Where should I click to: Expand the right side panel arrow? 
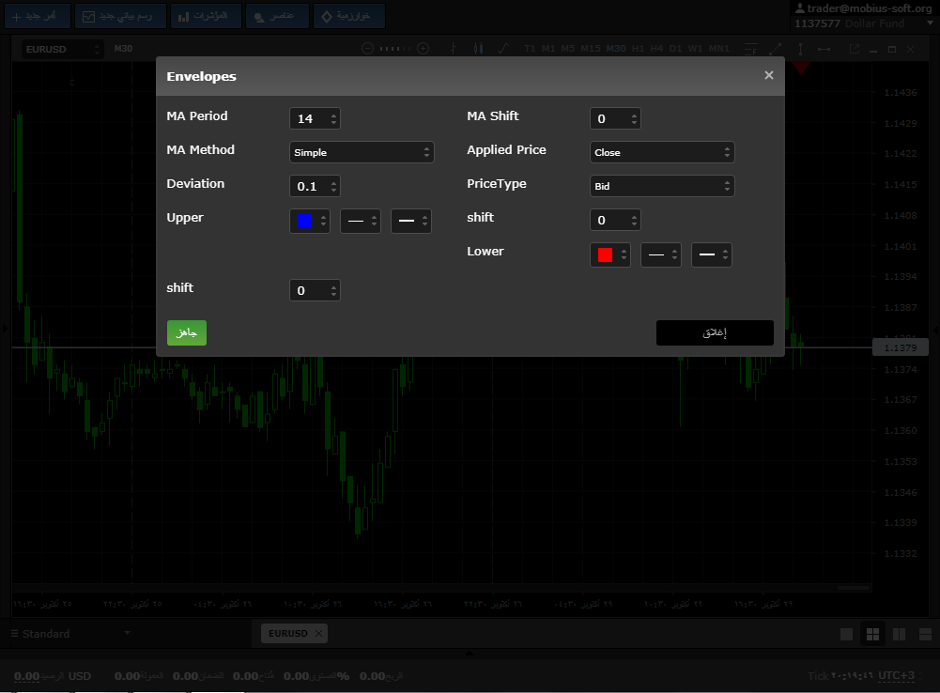coord(935,330)
